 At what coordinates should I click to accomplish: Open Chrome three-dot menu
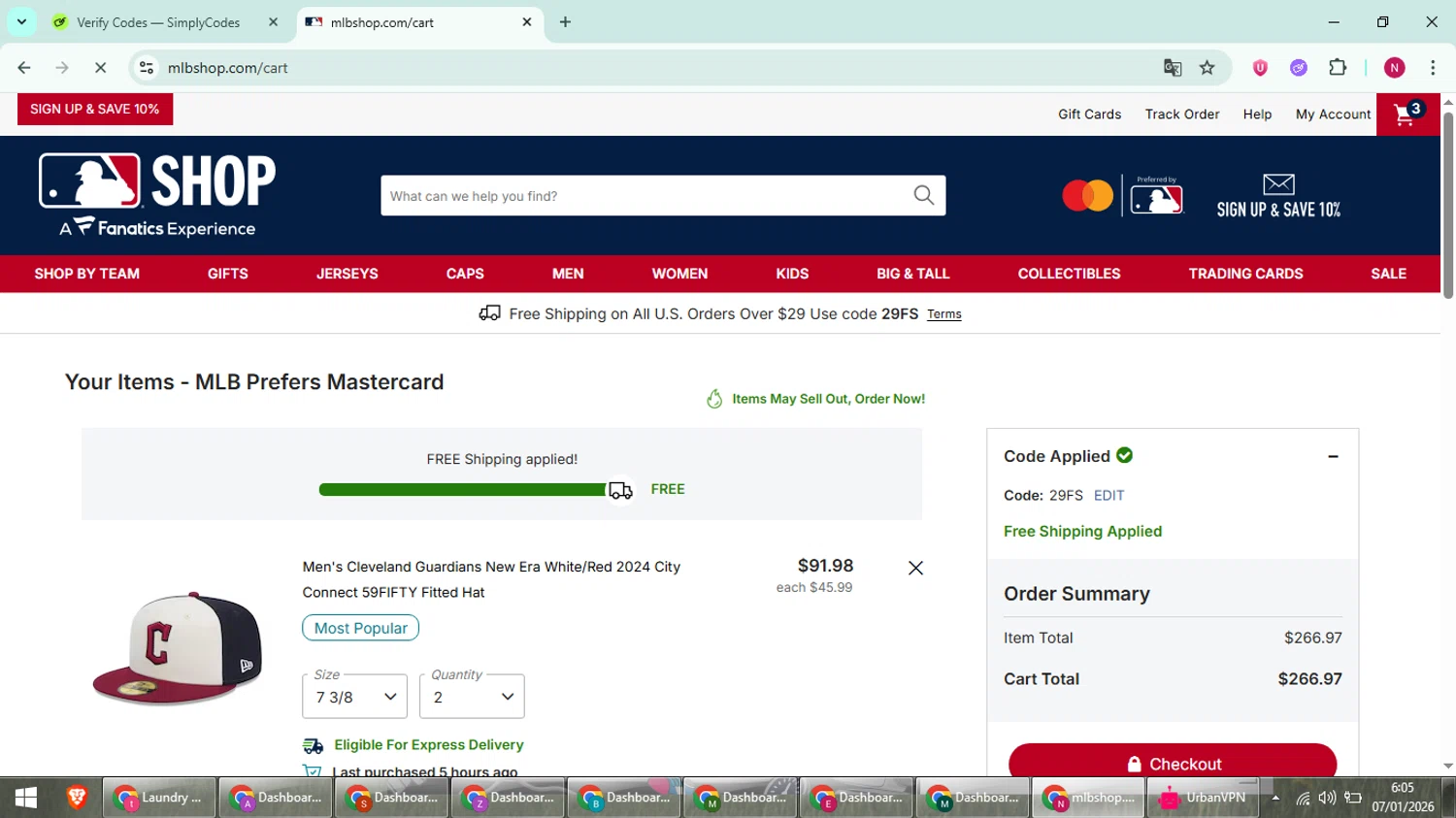1433,68
